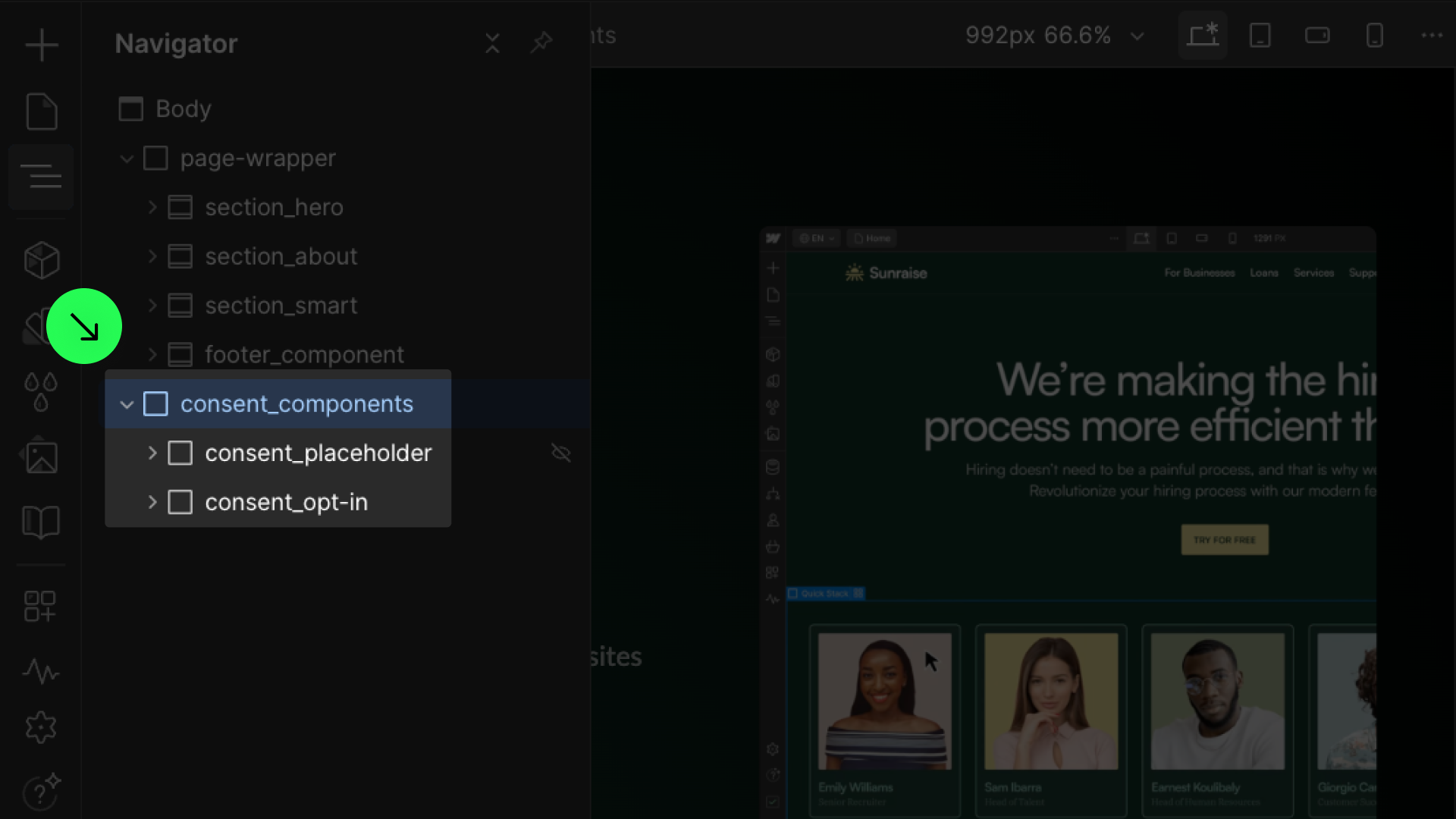The height and width of the screenshot is (819, 1456).
Task: Select consent_opt-in in the Navigator
Action: pyautogui.click(x=286, y=502)
